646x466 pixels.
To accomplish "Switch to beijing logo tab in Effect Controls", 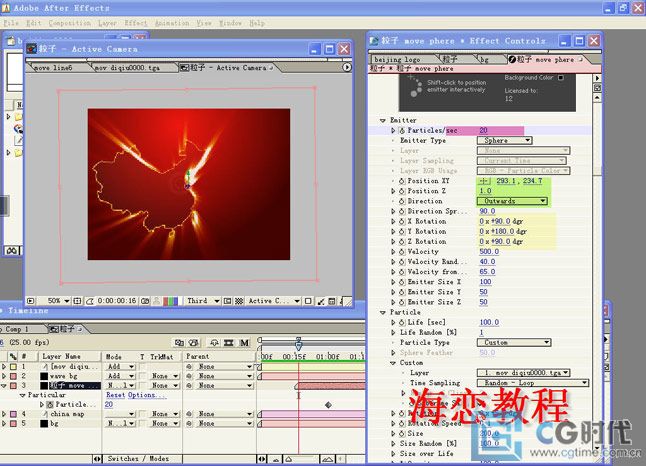I will [x=397, y=59].
